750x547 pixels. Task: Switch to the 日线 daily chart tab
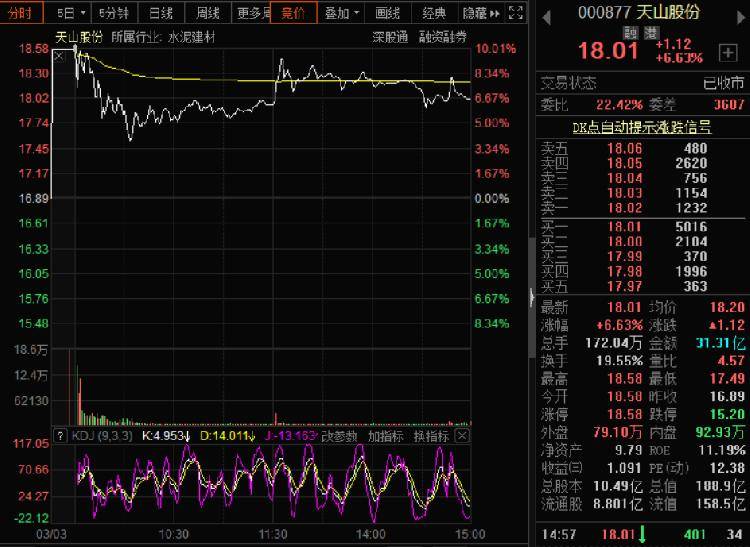160,13
